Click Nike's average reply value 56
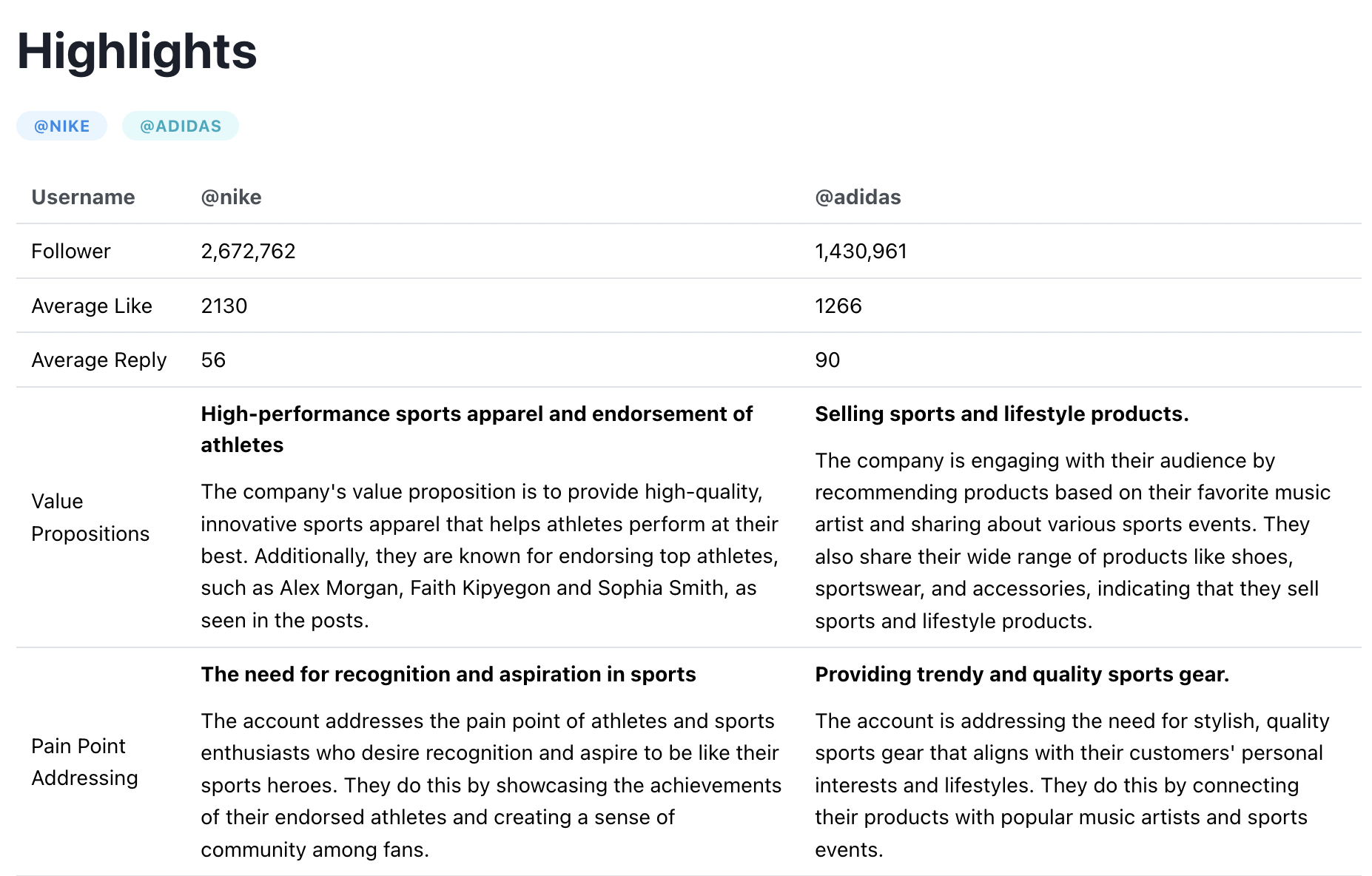 pos(213,360)
